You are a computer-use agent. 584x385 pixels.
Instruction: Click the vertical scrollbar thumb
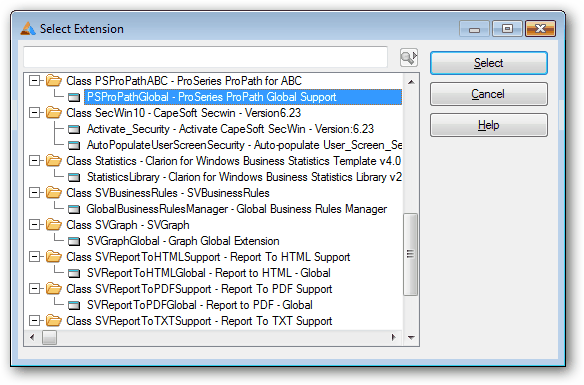point(410,254)
